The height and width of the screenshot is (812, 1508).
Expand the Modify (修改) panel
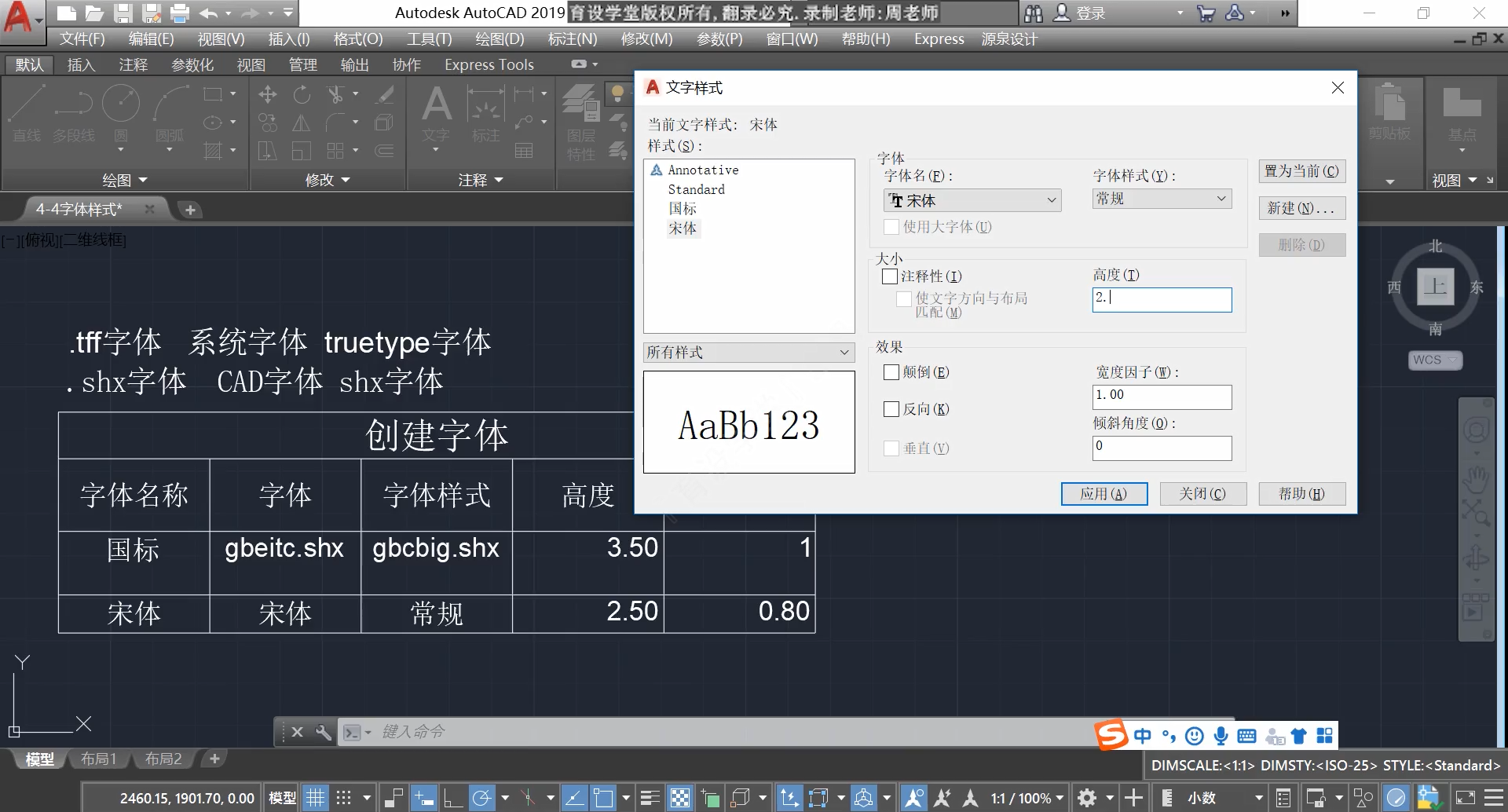click(x=328, y=181)
